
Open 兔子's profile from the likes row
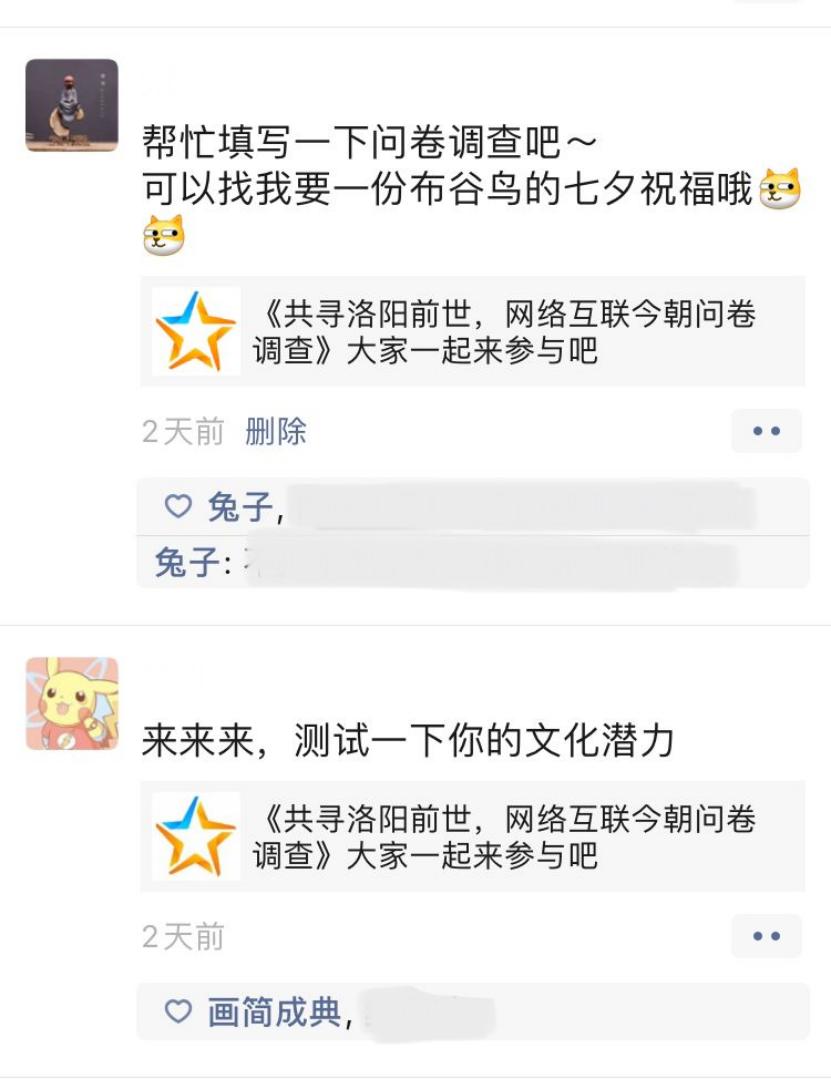240,507
